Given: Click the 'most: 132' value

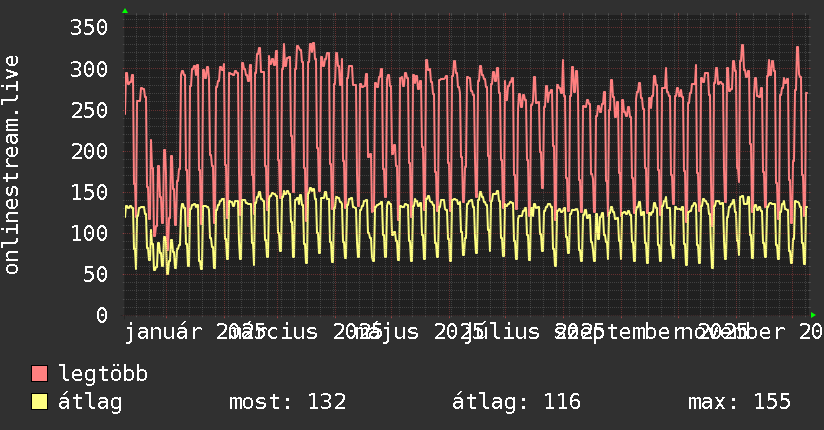Looking at the screenshot, I should [x=287, y=402].
